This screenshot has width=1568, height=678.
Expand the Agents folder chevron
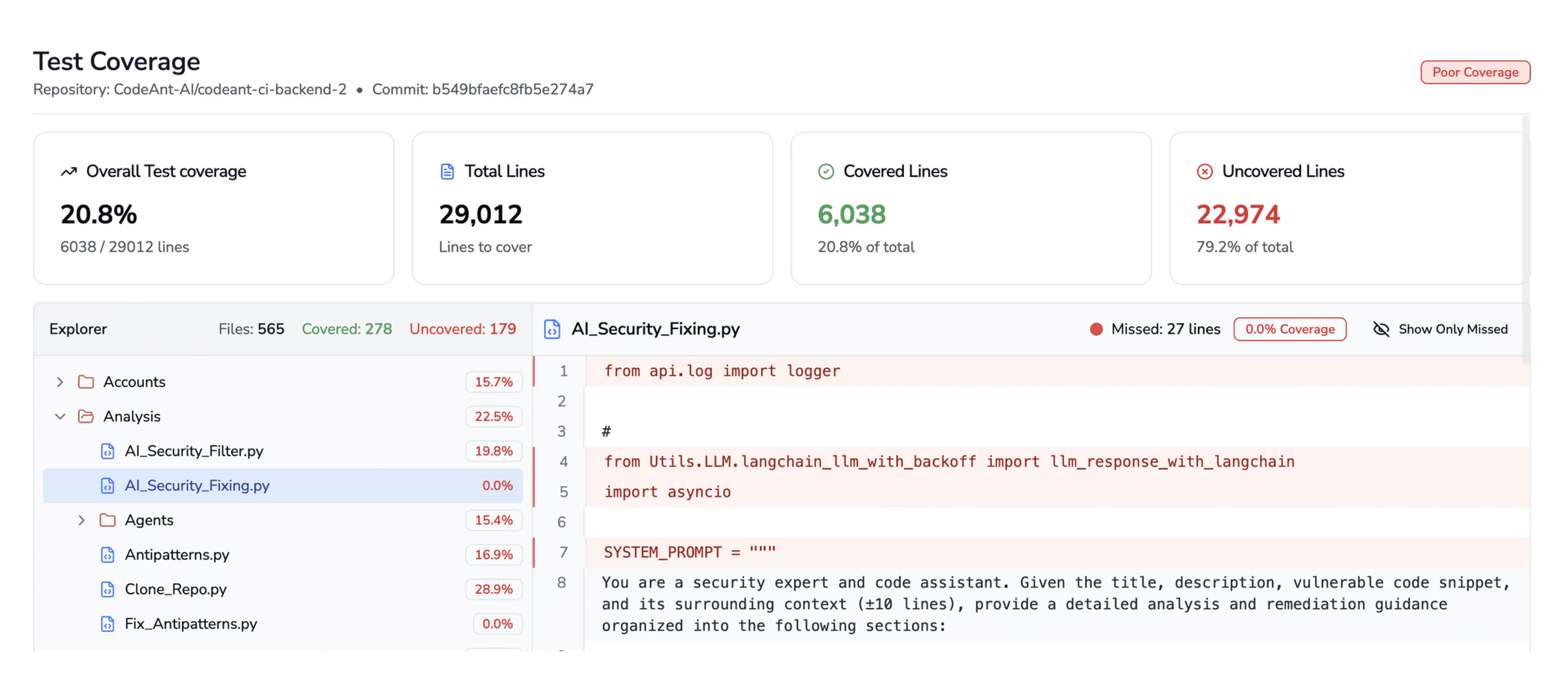tap(82, 520)
